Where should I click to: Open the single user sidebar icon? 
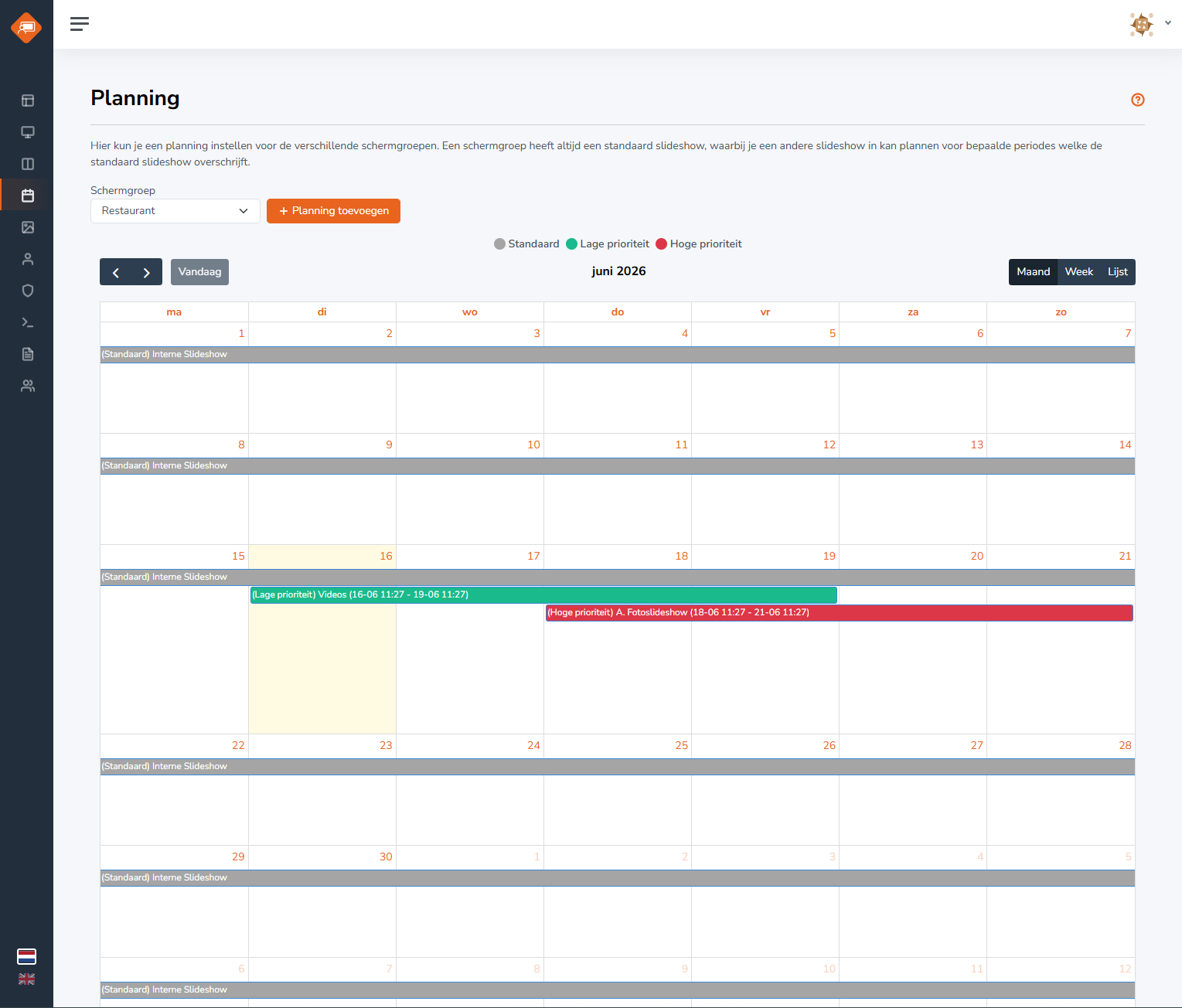28,259
